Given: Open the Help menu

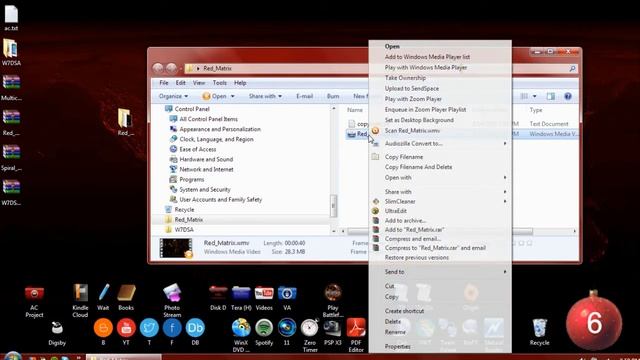Looking at the screenshot, I should click(240, 83).
